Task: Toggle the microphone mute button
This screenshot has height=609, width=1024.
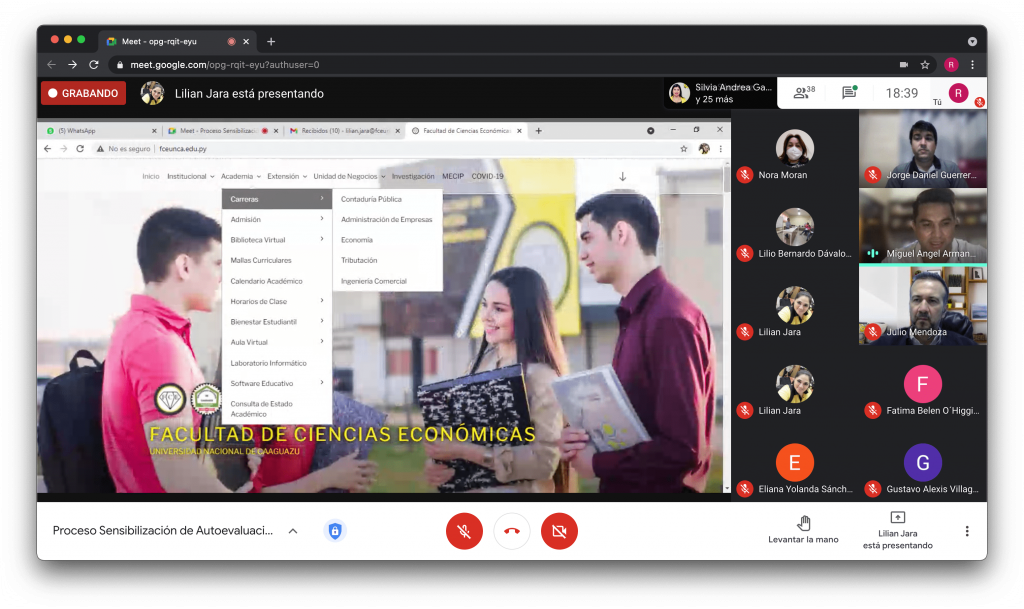Action: tap(464, 531)
